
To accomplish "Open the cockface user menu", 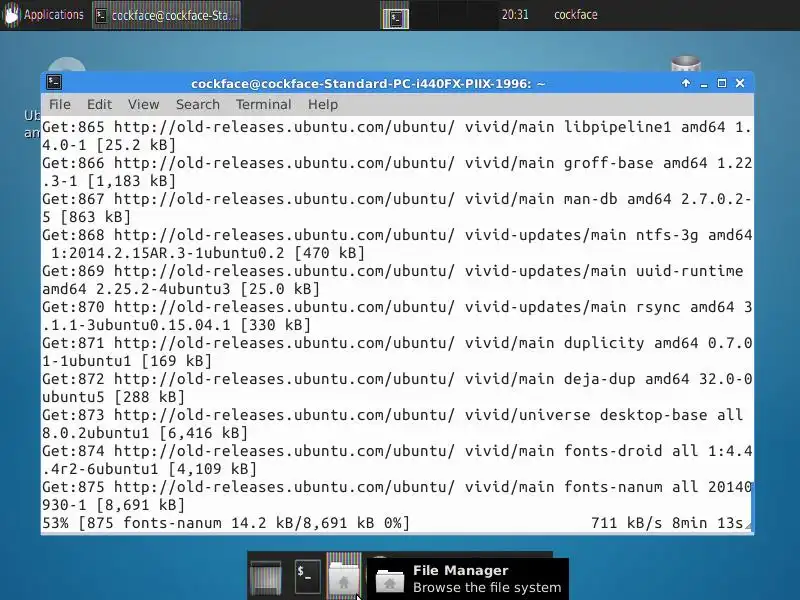I will 576,14.
